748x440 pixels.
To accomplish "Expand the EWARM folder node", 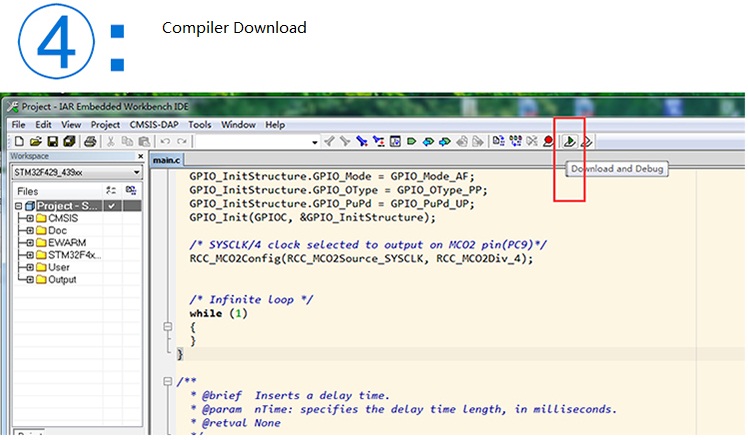I will (x=30, y=242).
